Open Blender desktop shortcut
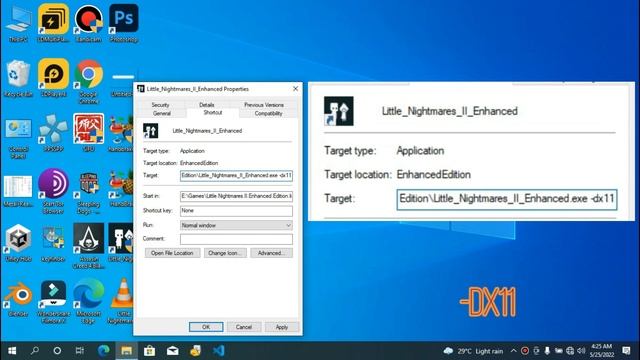 (x=18, y=299)
